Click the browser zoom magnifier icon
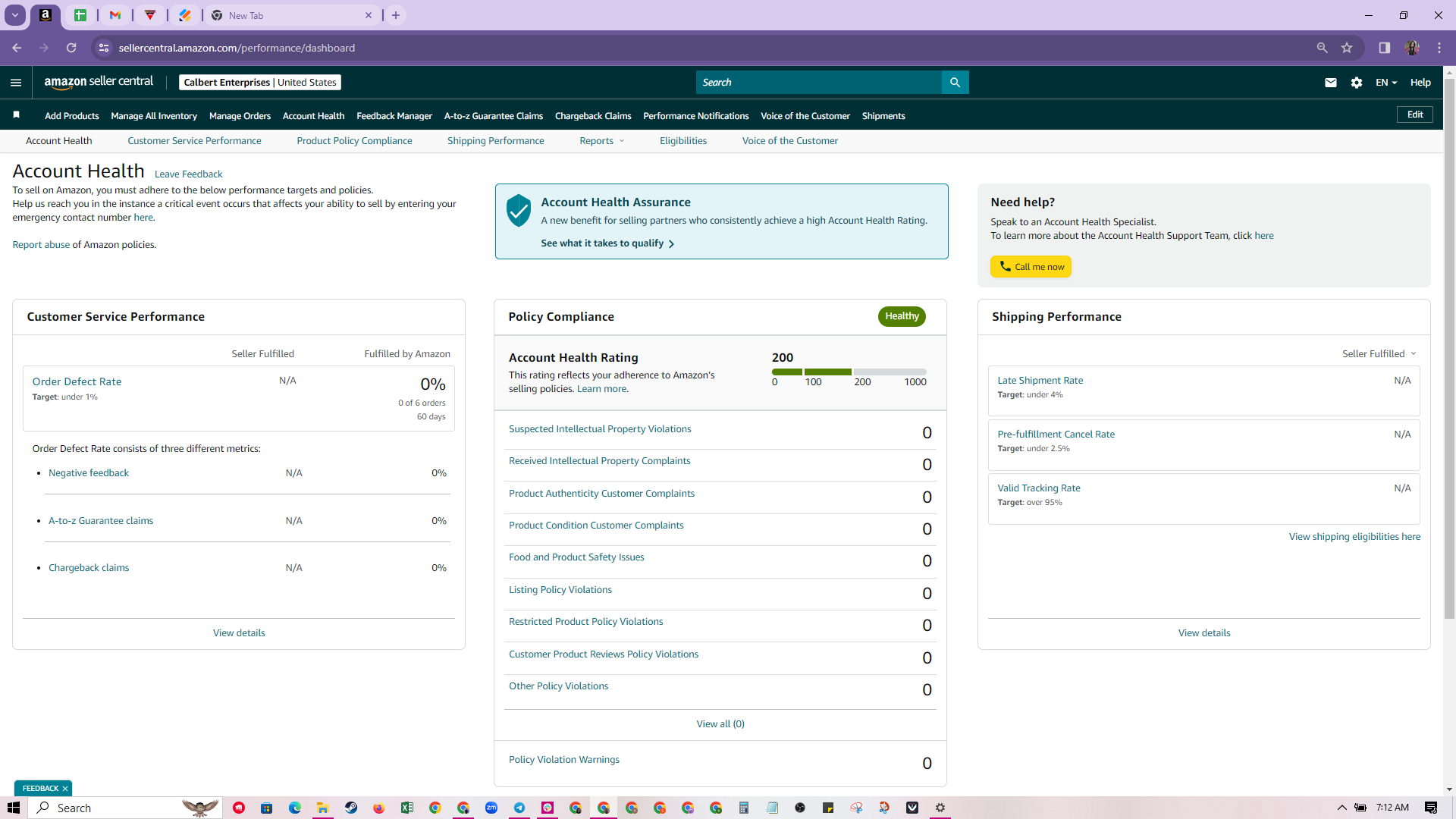The image size is (1456, 819). (x=1322, y=48)
